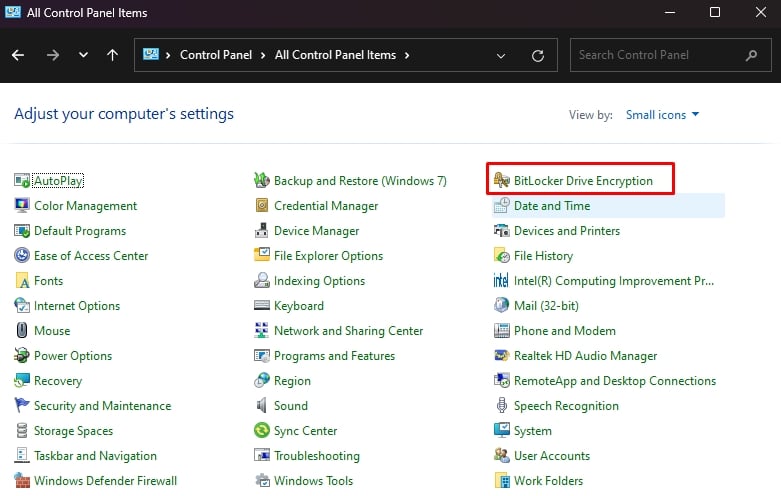Expand chevron after All Control Panel Items
The width and height of the screenshot is (781, 496).
click(x=407, y=55)
